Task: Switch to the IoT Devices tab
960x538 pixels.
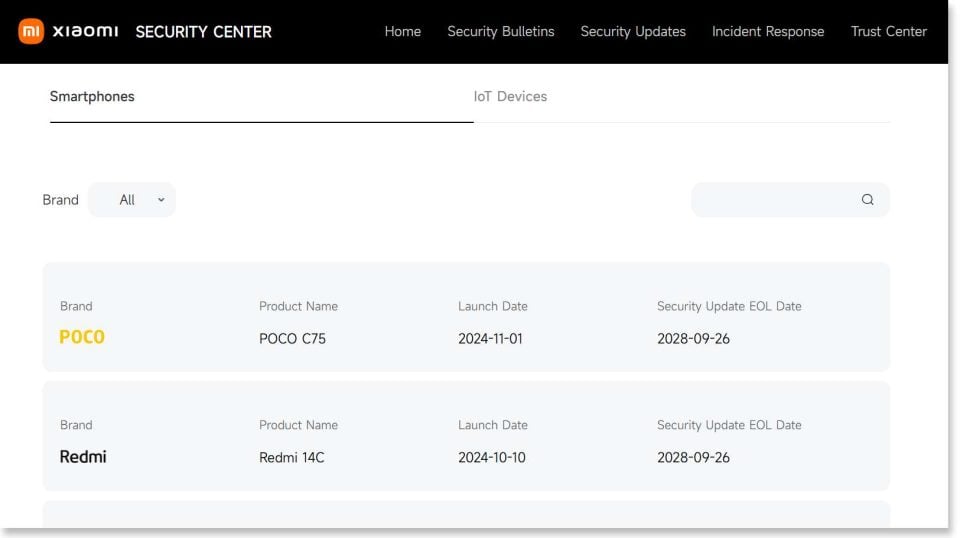Action: [510, 97]
